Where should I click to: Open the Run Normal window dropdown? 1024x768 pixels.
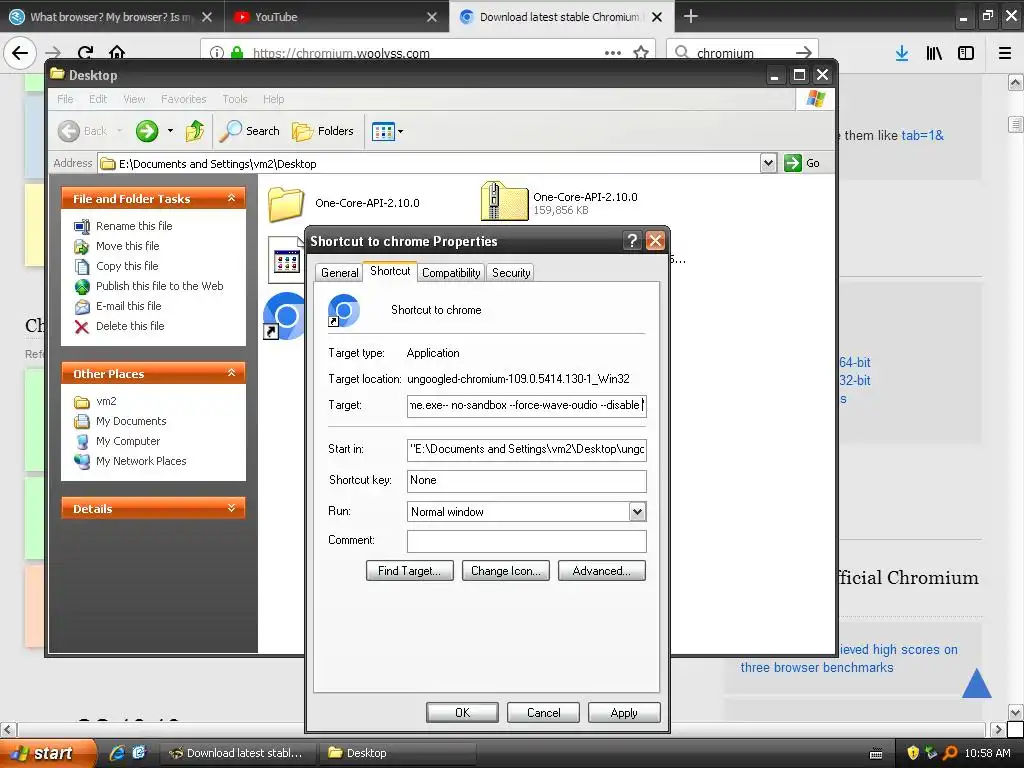[637, 512]
